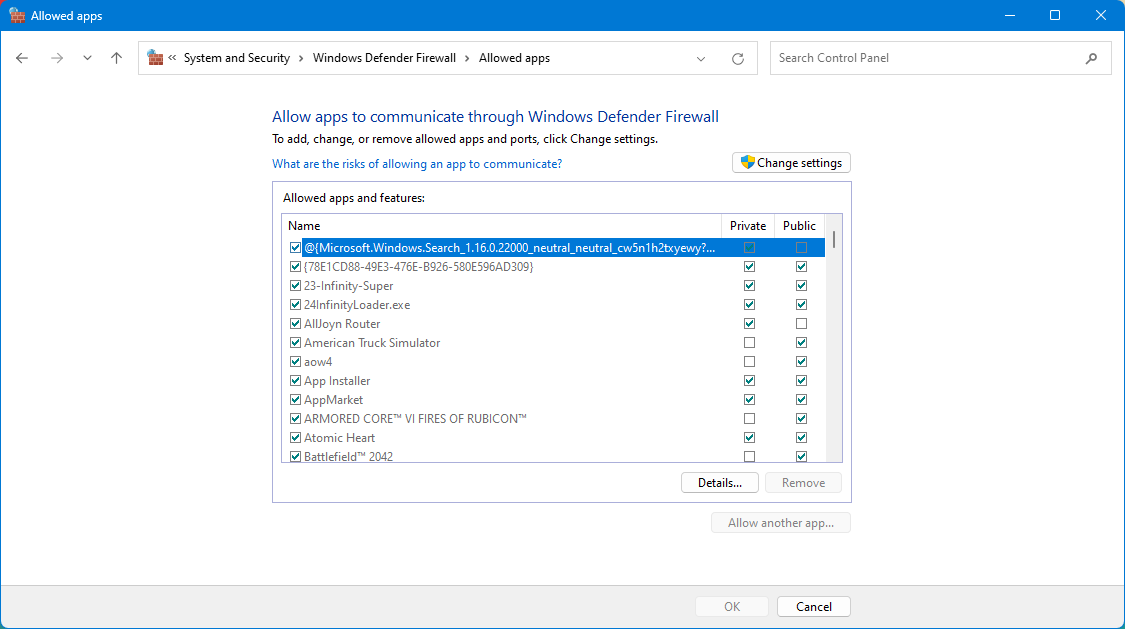Select the Battlefield 2042 entry
The image size is (1125, 629).
click(348, 456)
